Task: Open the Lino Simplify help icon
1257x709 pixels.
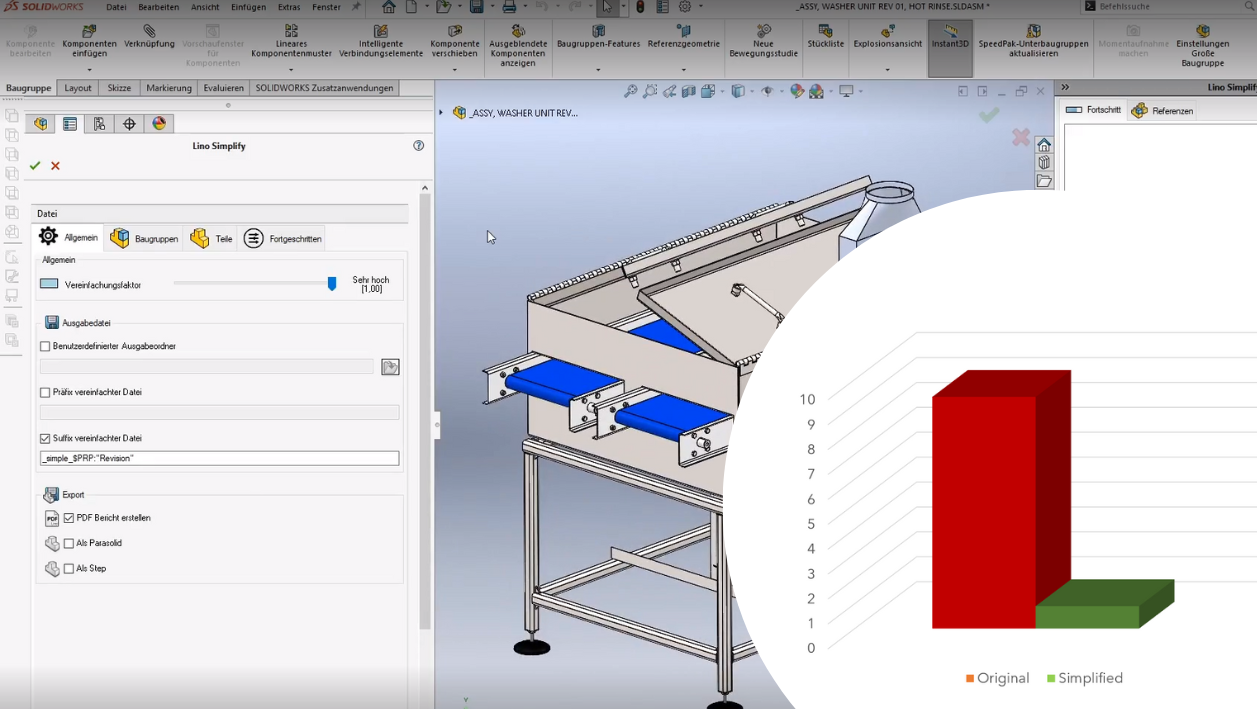Action: point(418,146)
